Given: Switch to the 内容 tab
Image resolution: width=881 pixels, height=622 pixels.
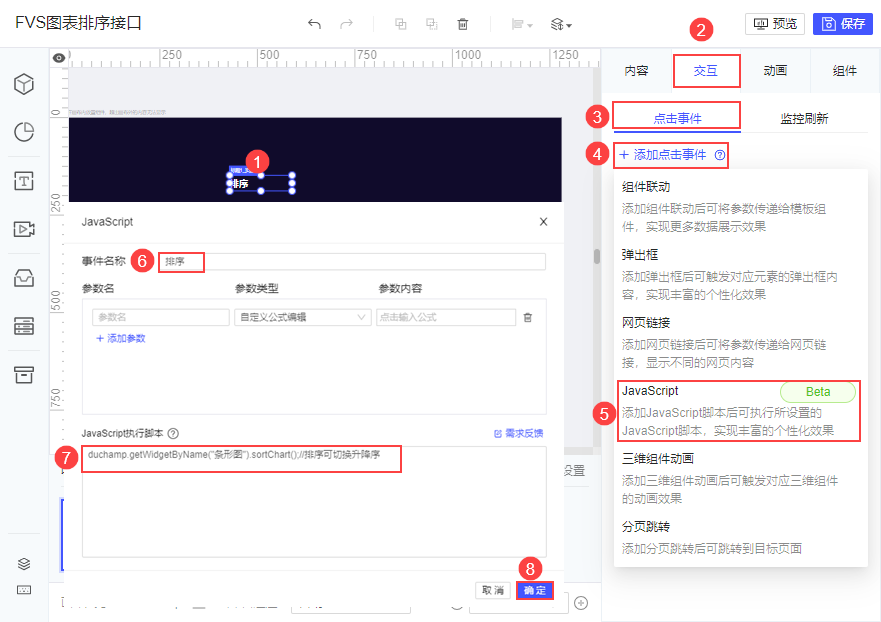Looking at the screenshot, I should pyautogui.click(x=637, y=71).
